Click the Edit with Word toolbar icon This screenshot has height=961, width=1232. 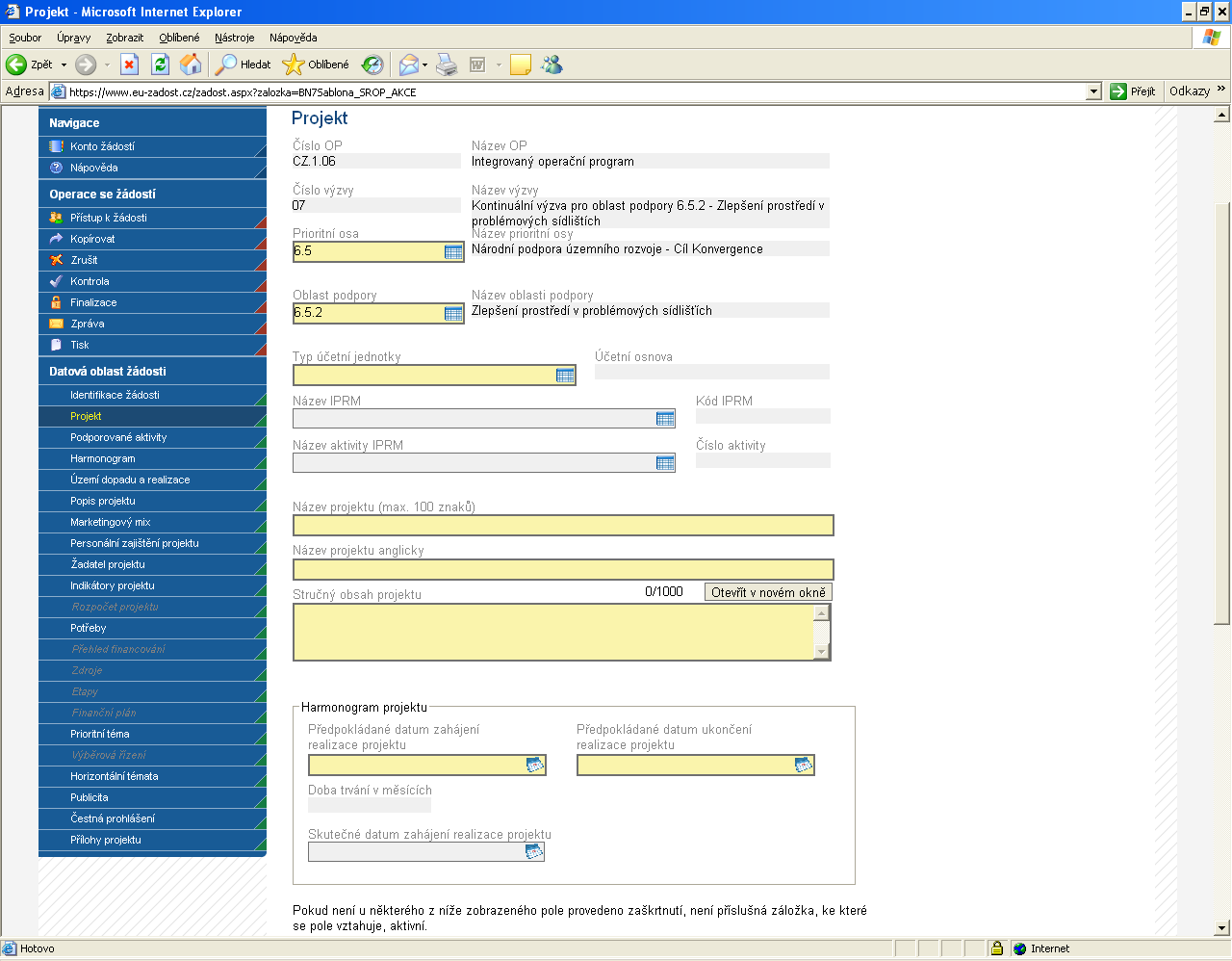pos(477,65)
